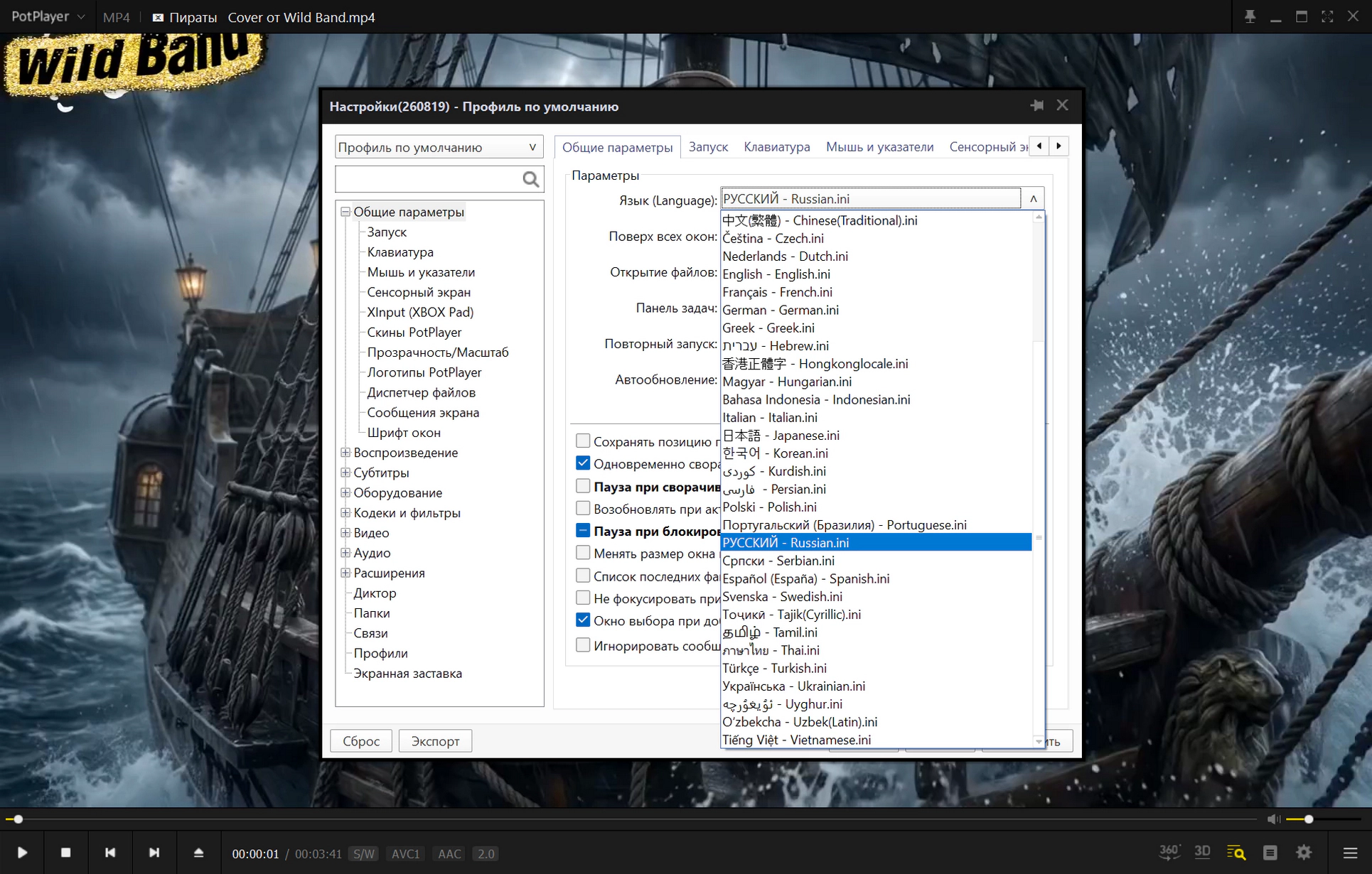
Task: Click the 'Экспорт' button
Action: (435, 741)
